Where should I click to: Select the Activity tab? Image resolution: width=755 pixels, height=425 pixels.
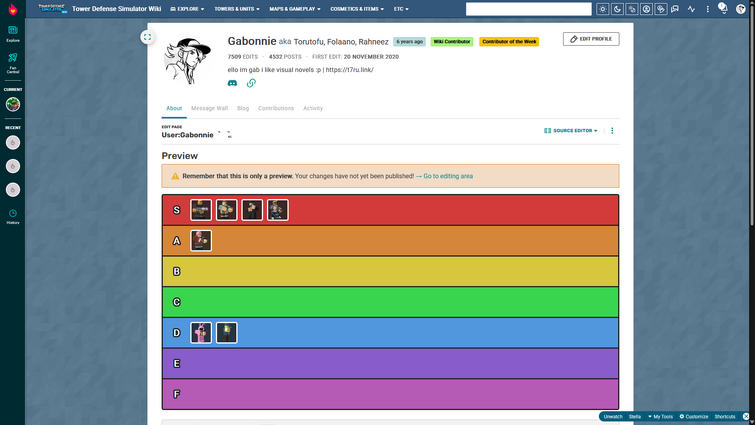[313, 108]
